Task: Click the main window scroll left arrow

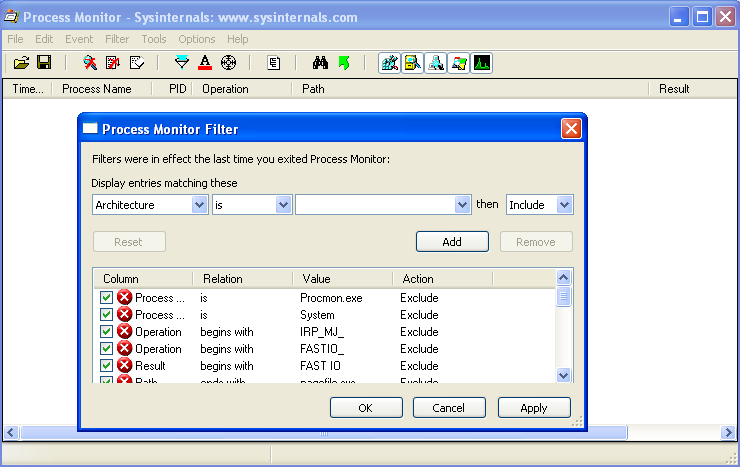Action: (x=11, y=432)
